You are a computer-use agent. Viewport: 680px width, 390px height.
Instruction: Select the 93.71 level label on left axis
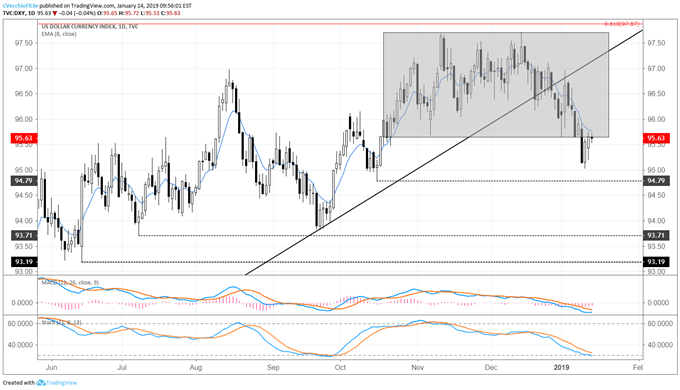(24, 236)
